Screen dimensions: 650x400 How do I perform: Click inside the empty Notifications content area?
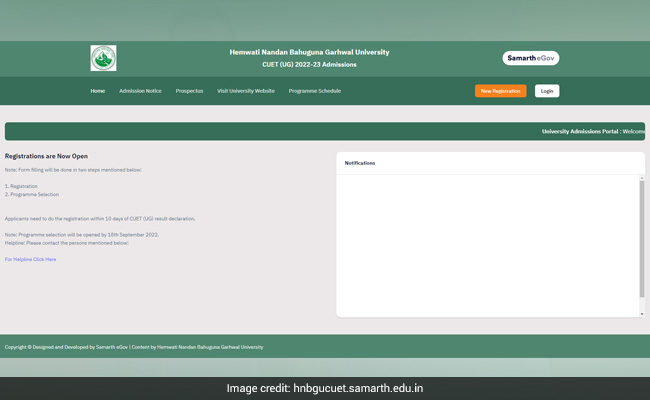[x=487, y=245]
